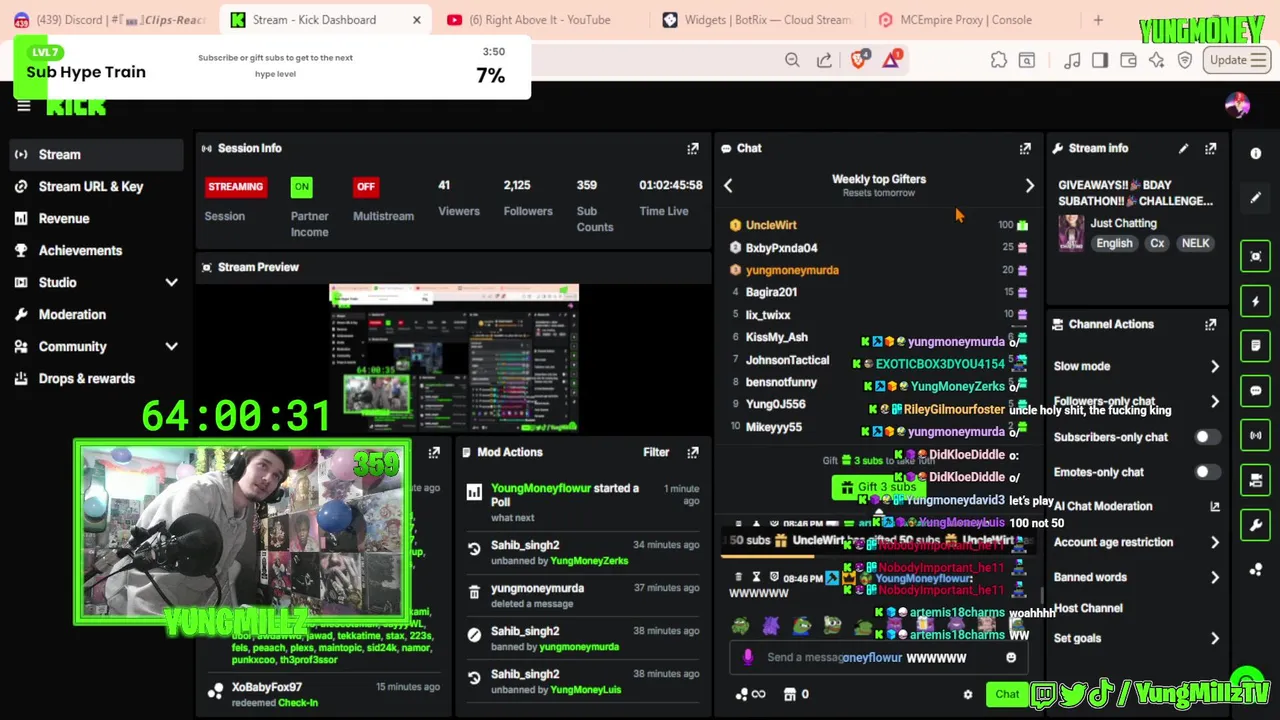Open chat settings gear icon

[967, 694]
